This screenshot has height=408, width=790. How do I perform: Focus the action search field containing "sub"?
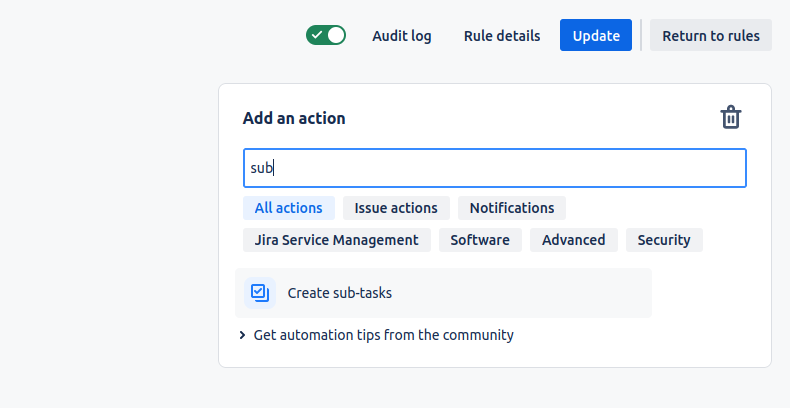pyautogui.click(x=495, y=168)
